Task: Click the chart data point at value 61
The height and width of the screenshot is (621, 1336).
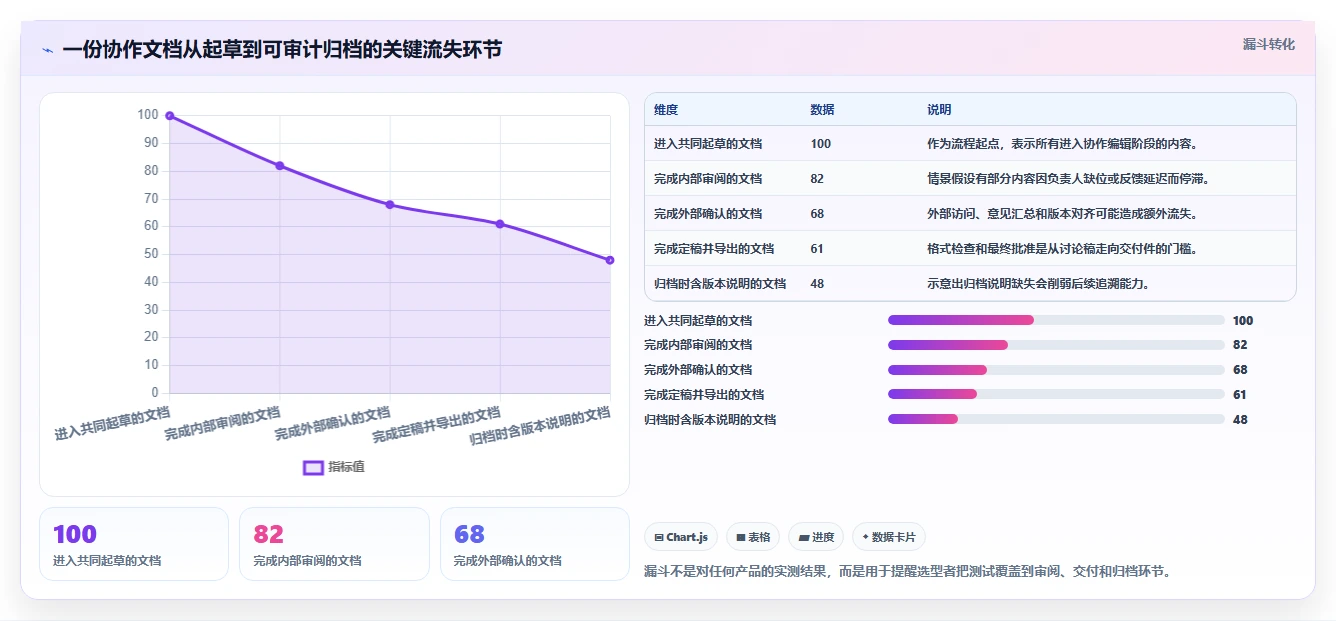Action: pos(500,224)
